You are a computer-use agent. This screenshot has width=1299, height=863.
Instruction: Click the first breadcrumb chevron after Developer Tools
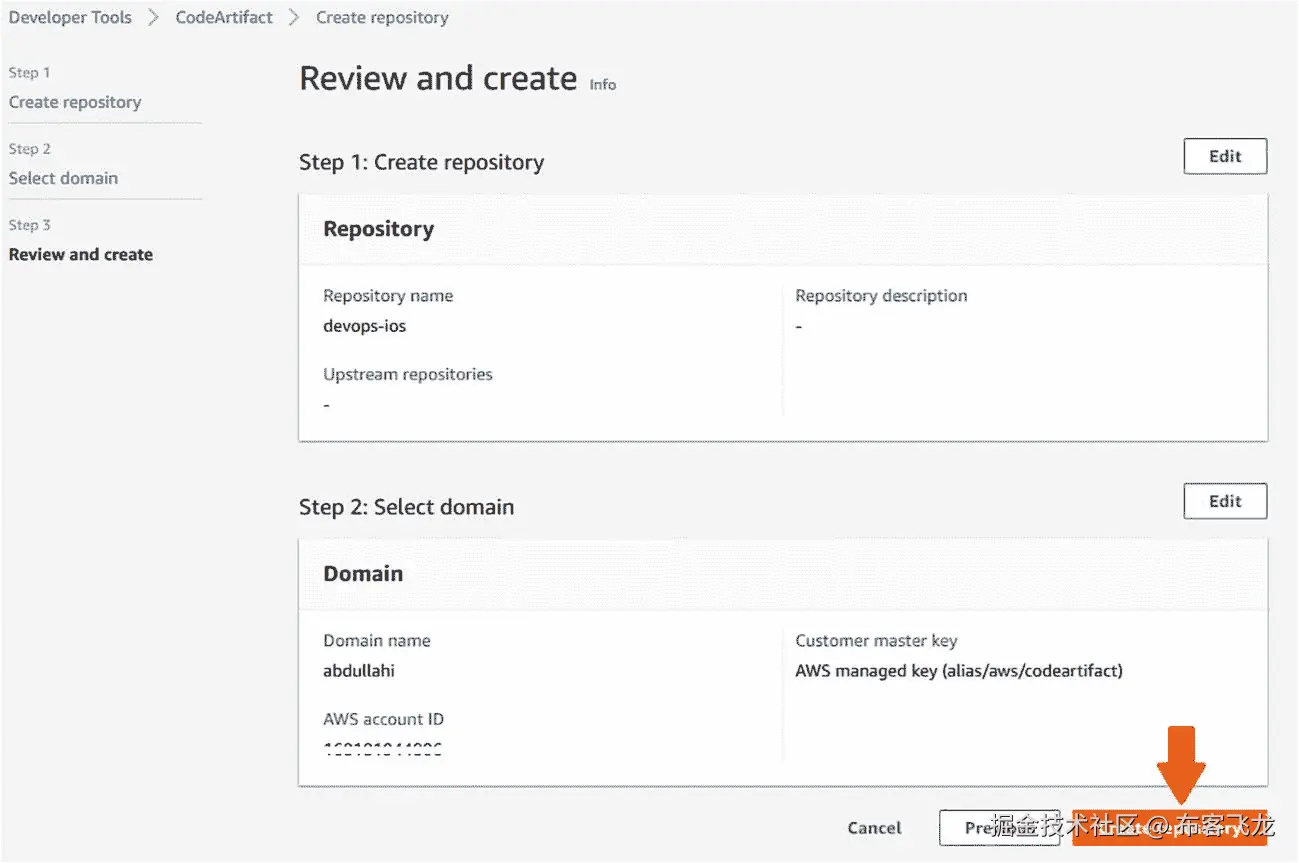point(153,18)
